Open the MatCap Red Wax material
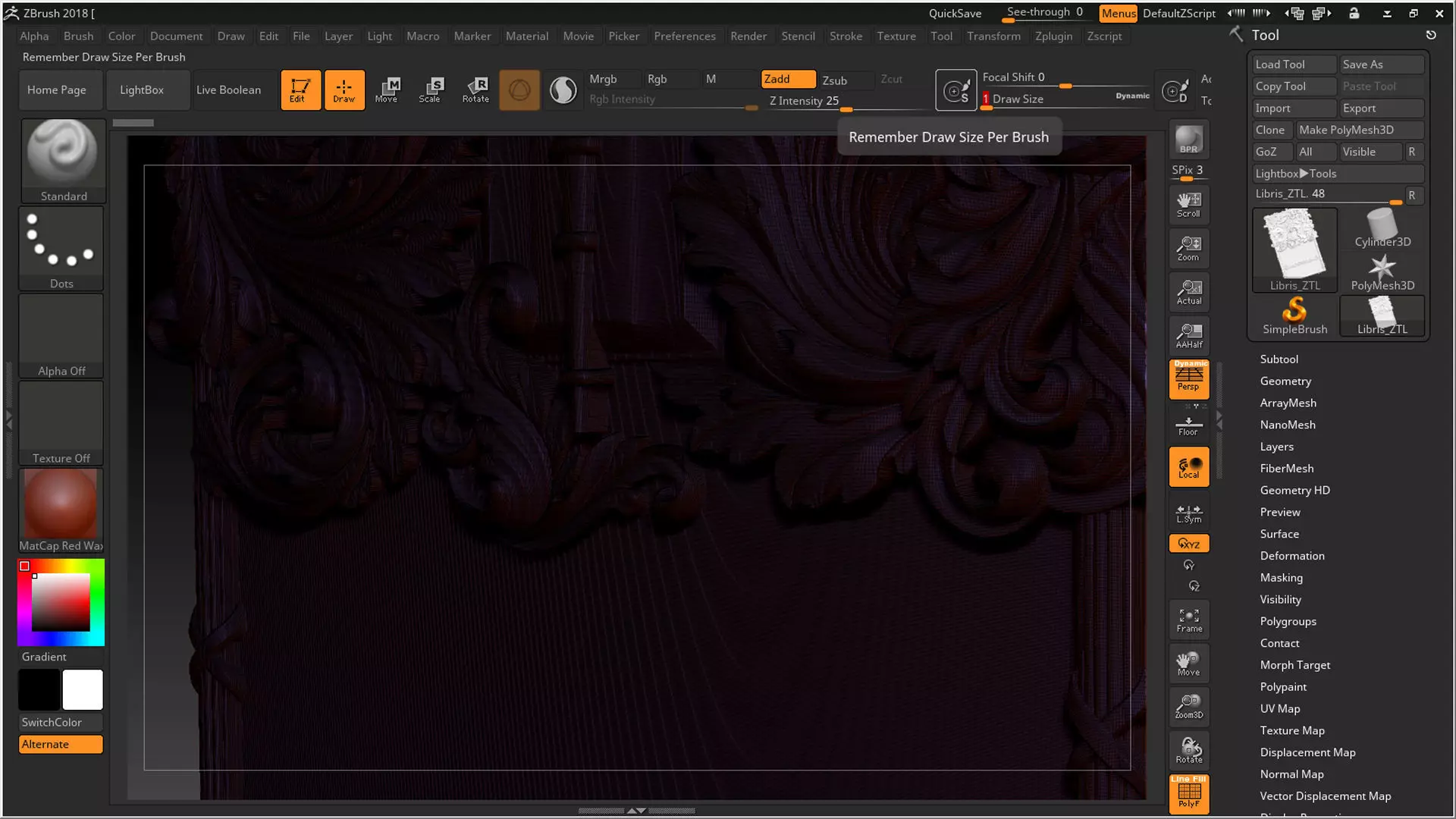Viewport: 1456px width, 819px height. click(x=61, y=510)
